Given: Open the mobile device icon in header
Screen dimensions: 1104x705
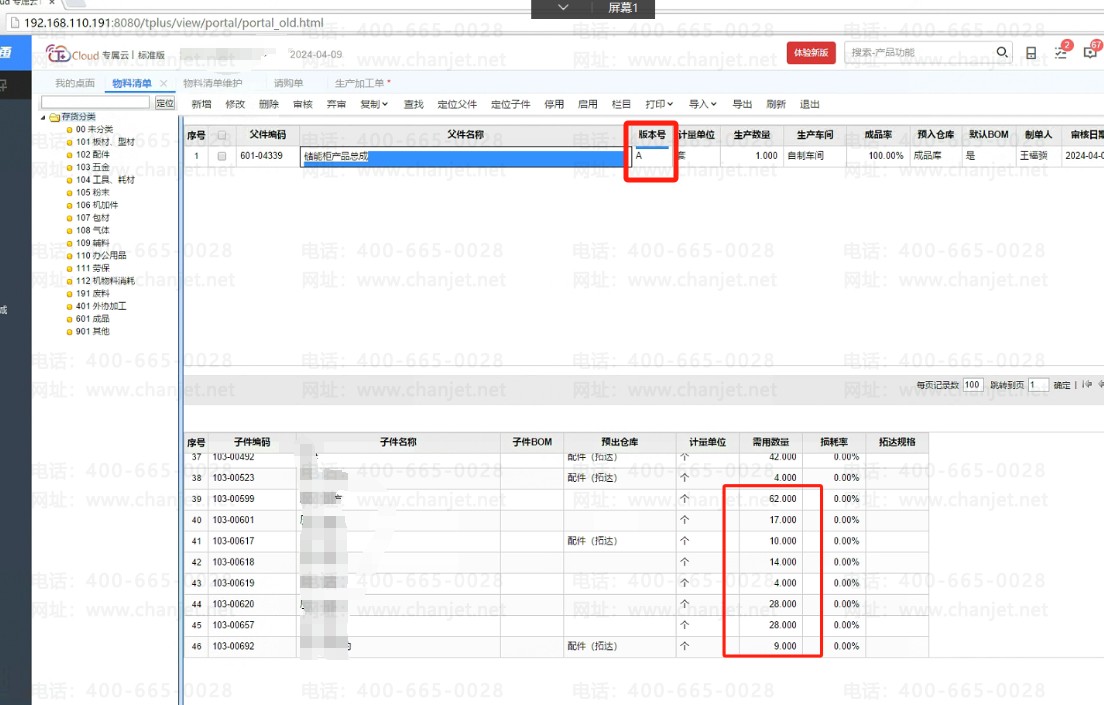Looking at the screenshot, I should (x=1031, y=53).
